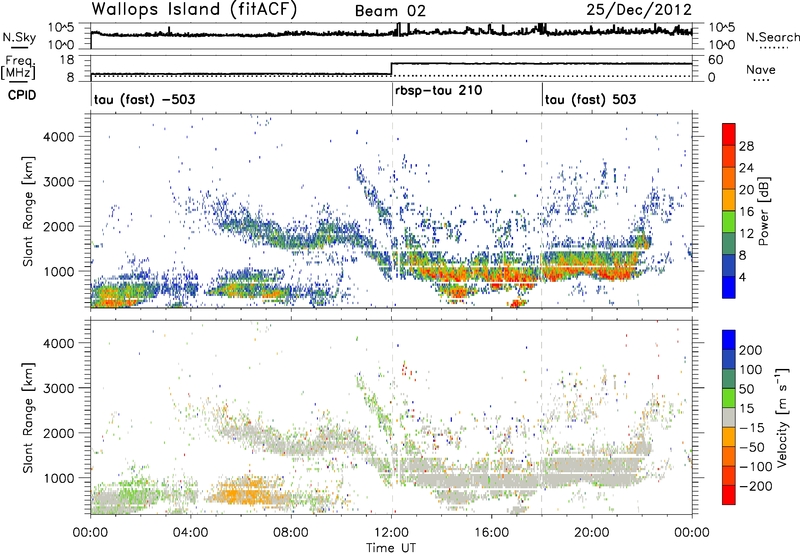Click the 'Nave' legend label
This screenshot has height=554, width=800.
(761, 69)
